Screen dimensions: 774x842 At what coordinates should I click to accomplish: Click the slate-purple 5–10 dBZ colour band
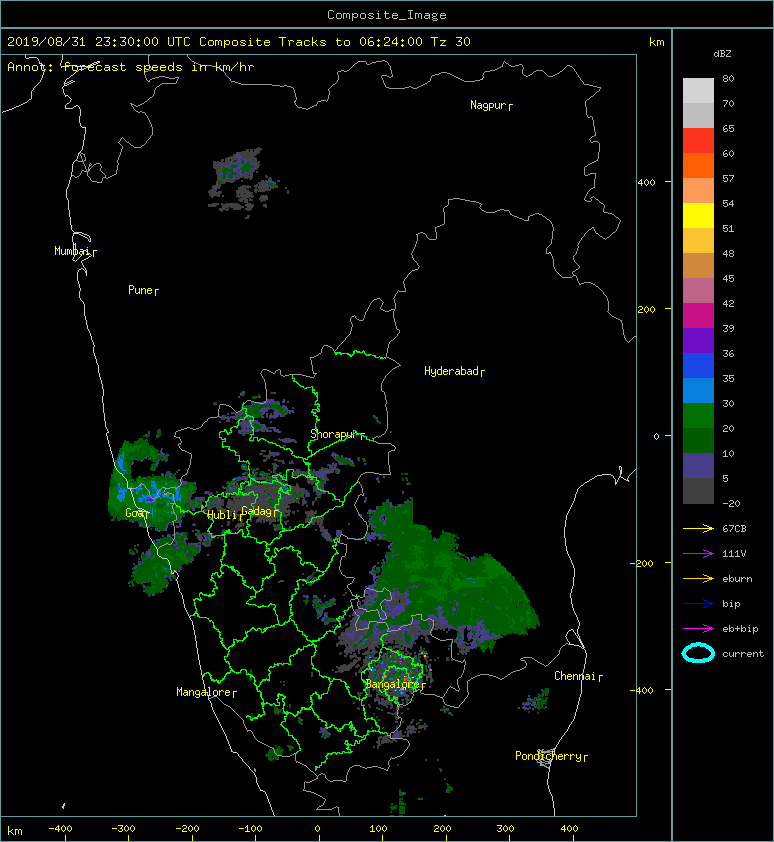698,466
